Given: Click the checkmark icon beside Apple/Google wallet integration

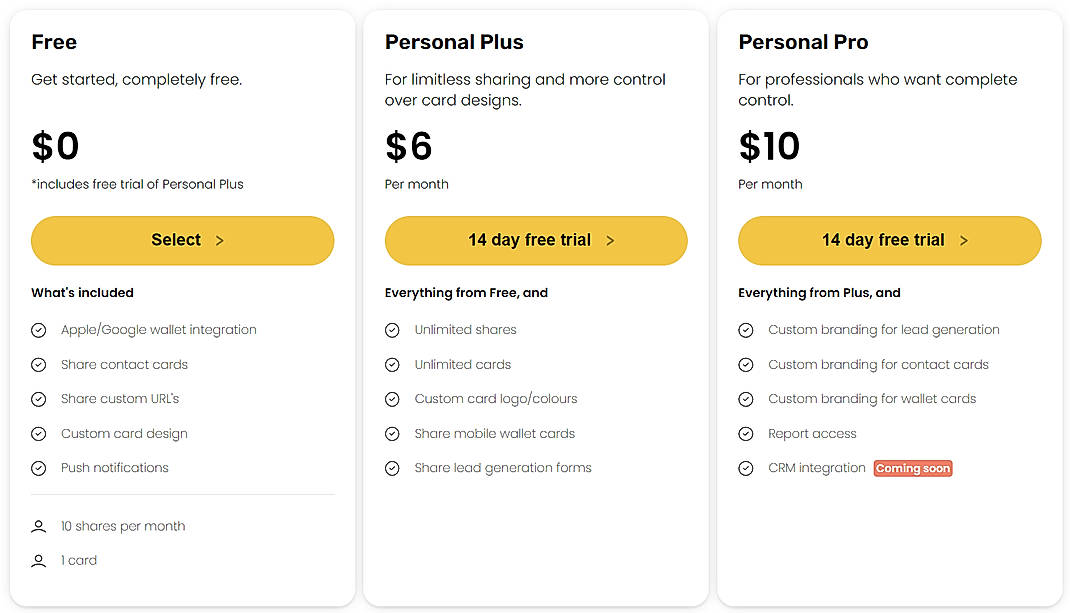Looking at the screenshot, I should tap(38, 329).
